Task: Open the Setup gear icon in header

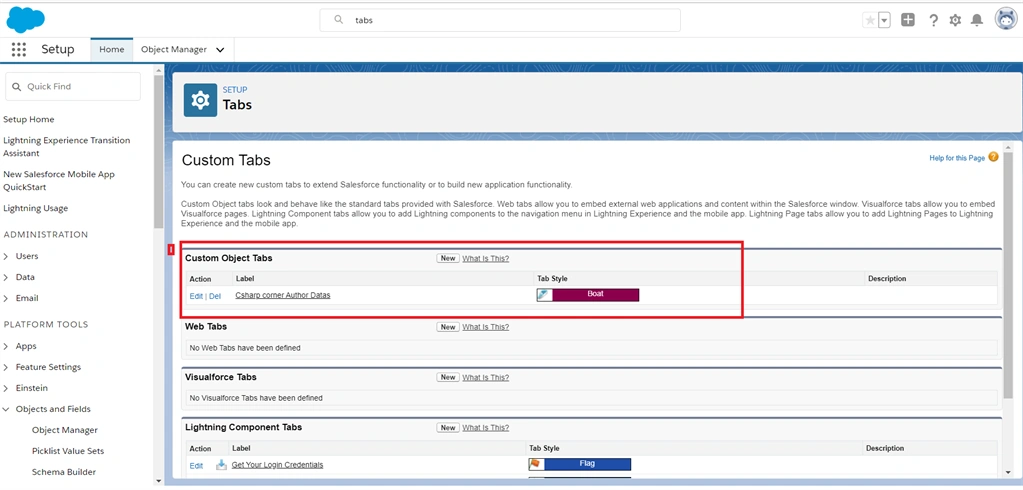Action: [955, 20]
